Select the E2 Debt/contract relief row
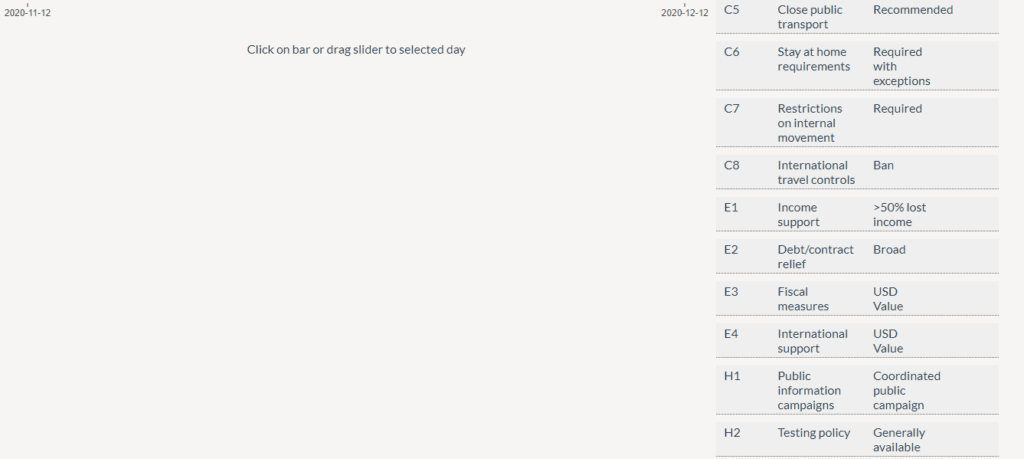1024x459 pixels. (857, 256)
